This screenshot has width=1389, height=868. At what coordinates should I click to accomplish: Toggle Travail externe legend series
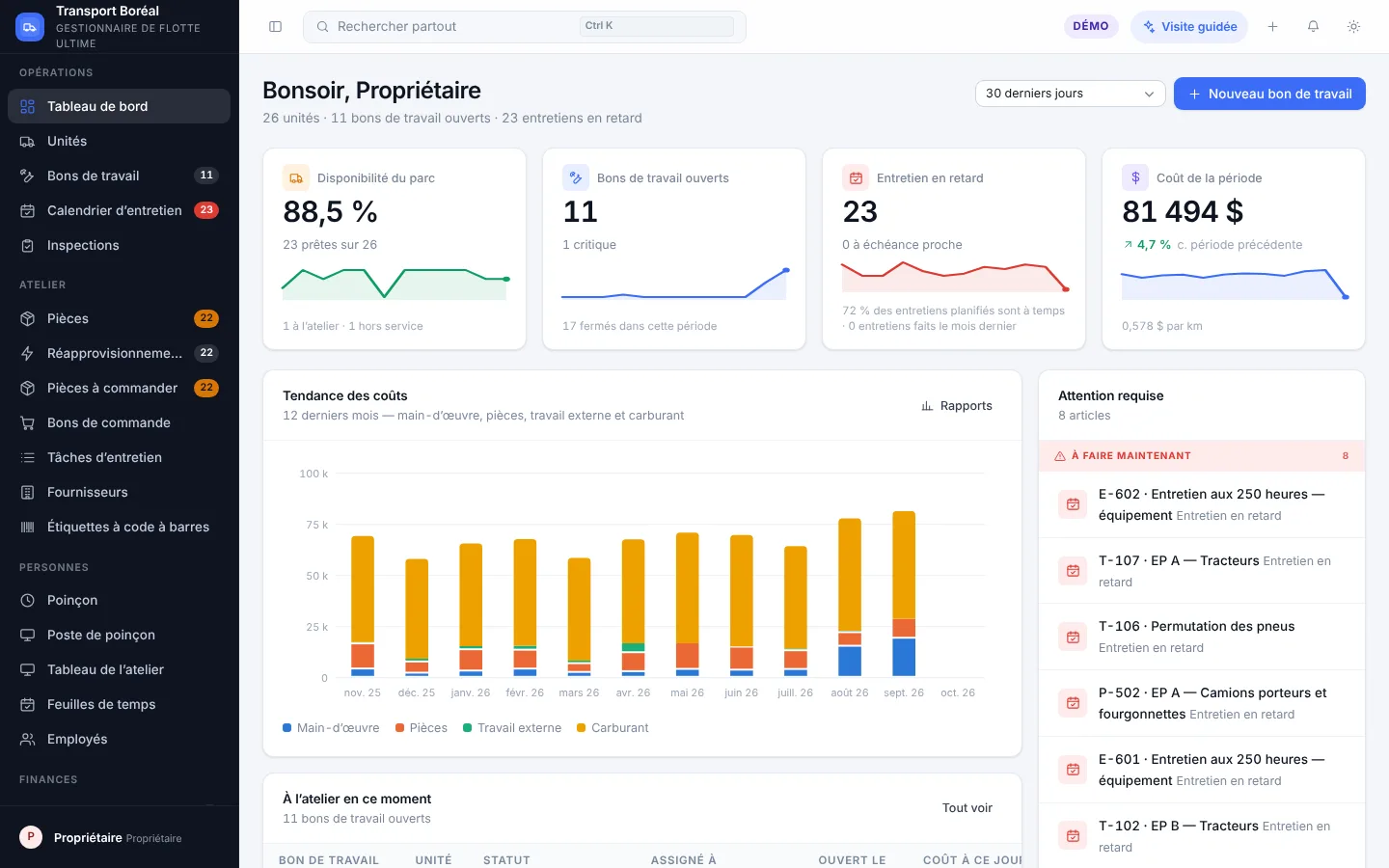pos(512,728)
